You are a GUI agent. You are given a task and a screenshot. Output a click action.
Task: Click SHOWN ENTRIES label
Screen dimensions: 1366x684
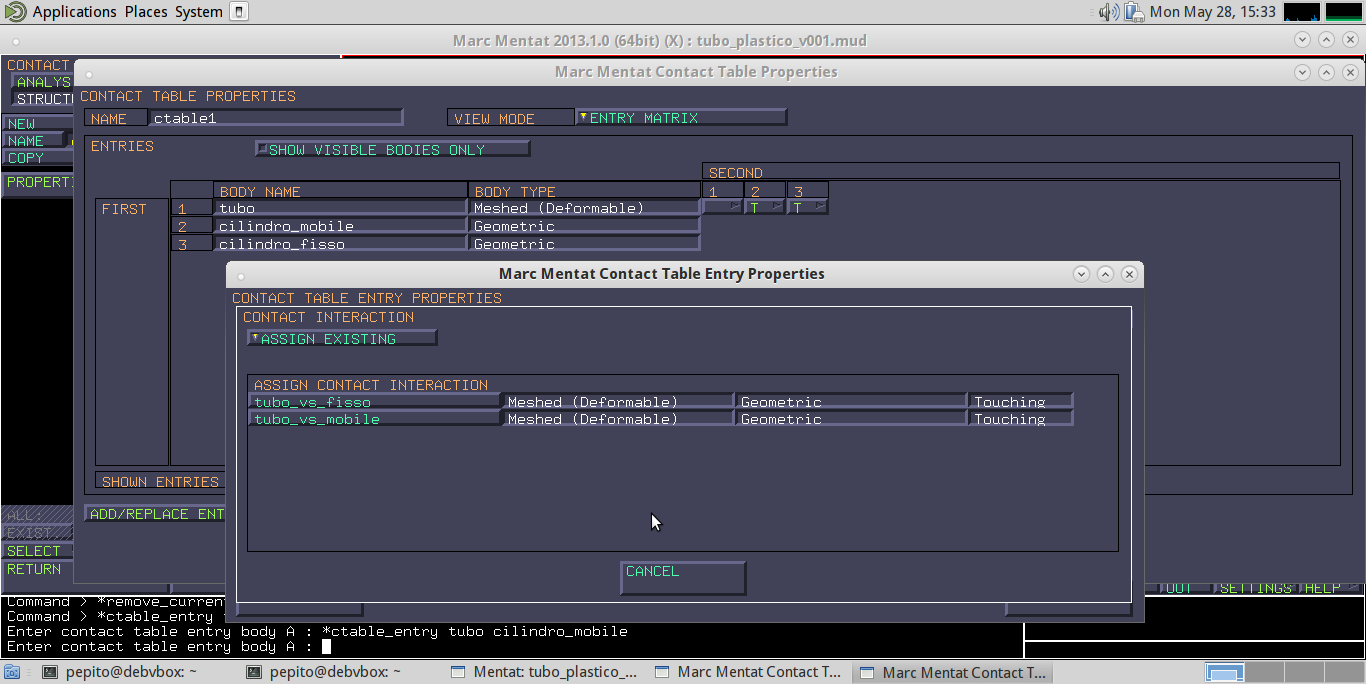160,481
